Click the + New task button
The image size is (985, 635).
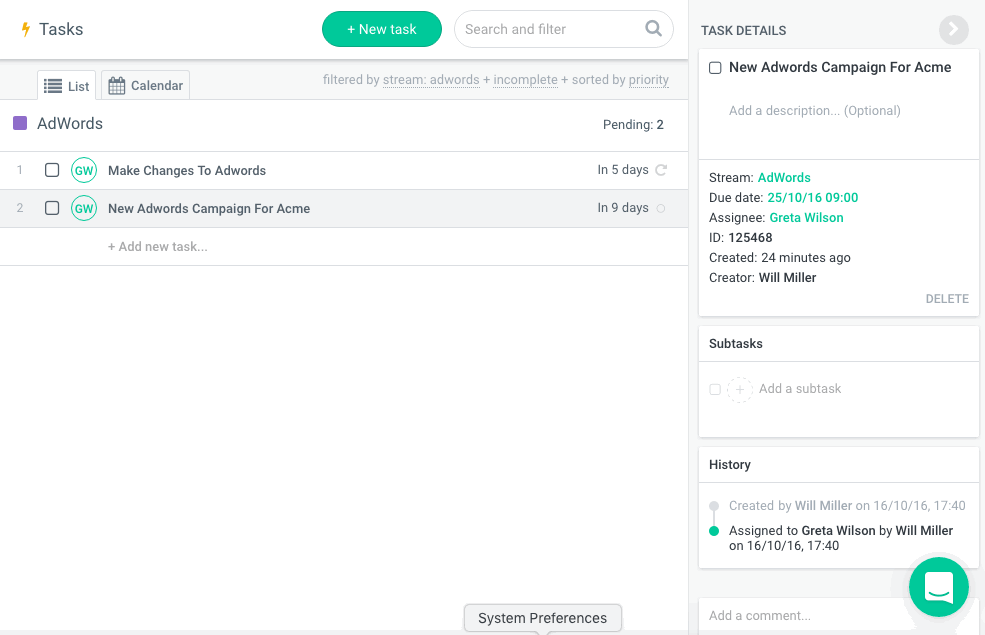(381, 29)
